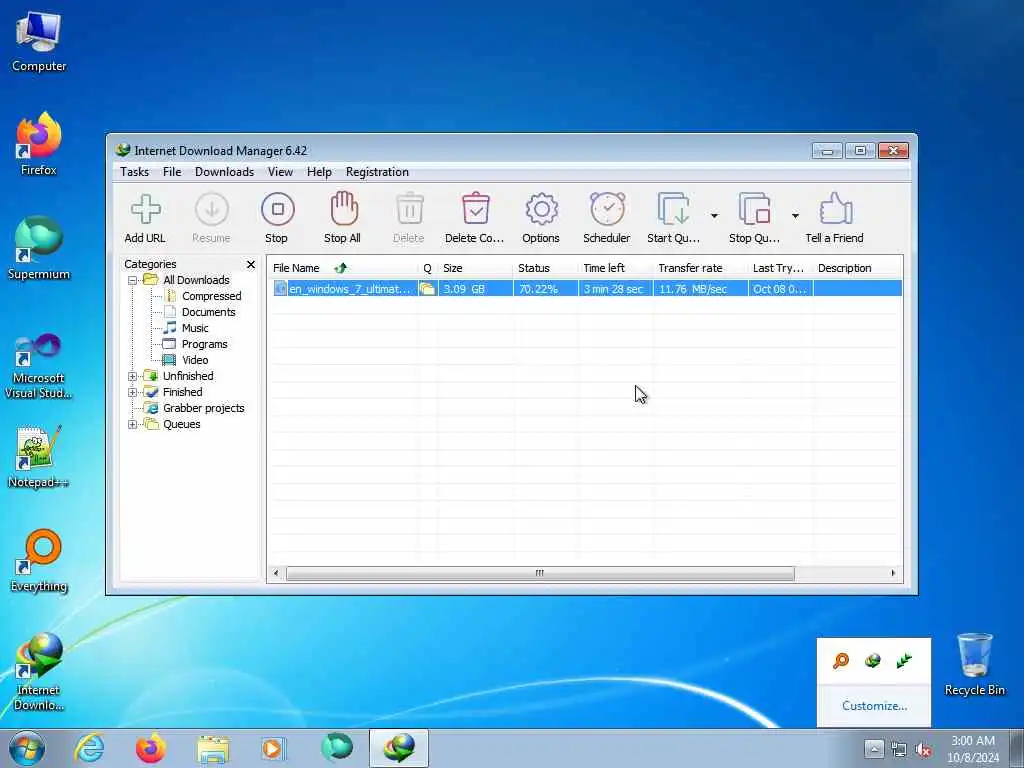Open the Windows Media Player taskbar icon

coord(274,748)
